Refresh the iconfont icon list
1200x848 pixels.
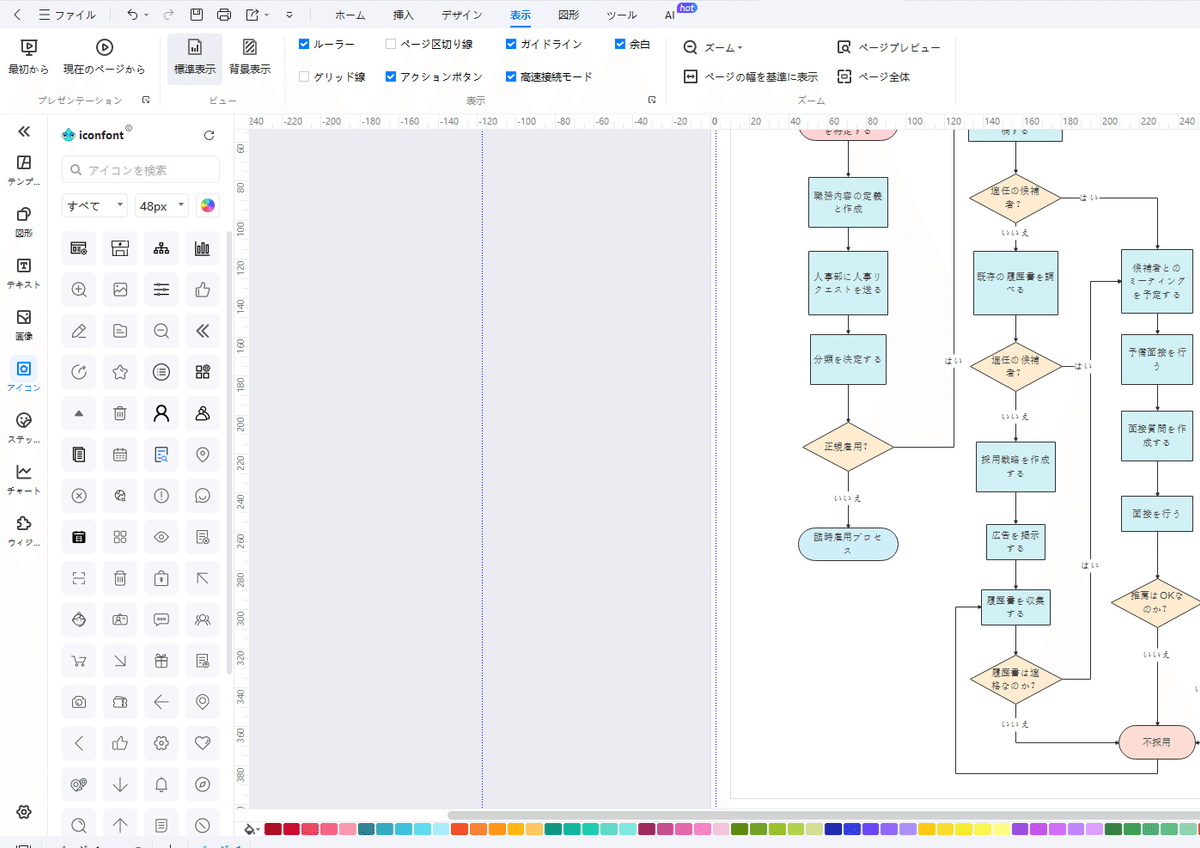coord(209,135)
